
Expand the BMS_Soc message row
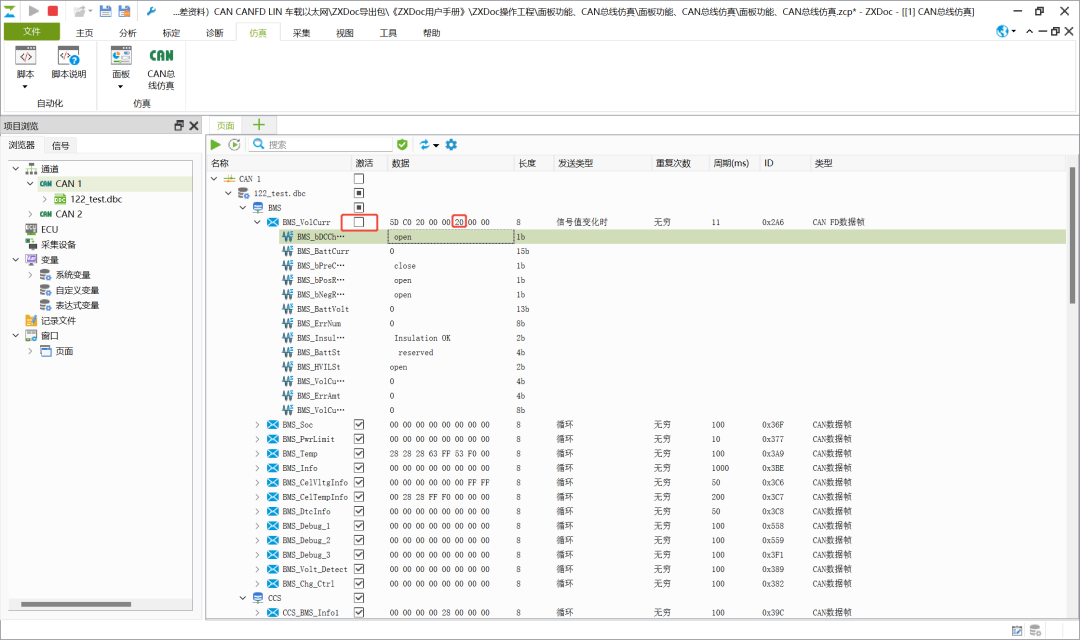point(258,424)
